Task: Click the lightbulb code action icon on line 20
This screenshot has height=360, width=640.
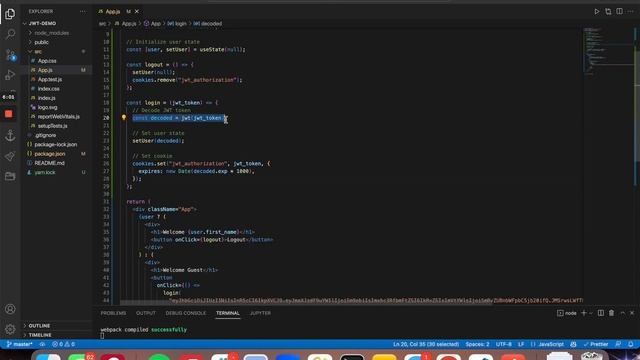Action: [124, 118]
